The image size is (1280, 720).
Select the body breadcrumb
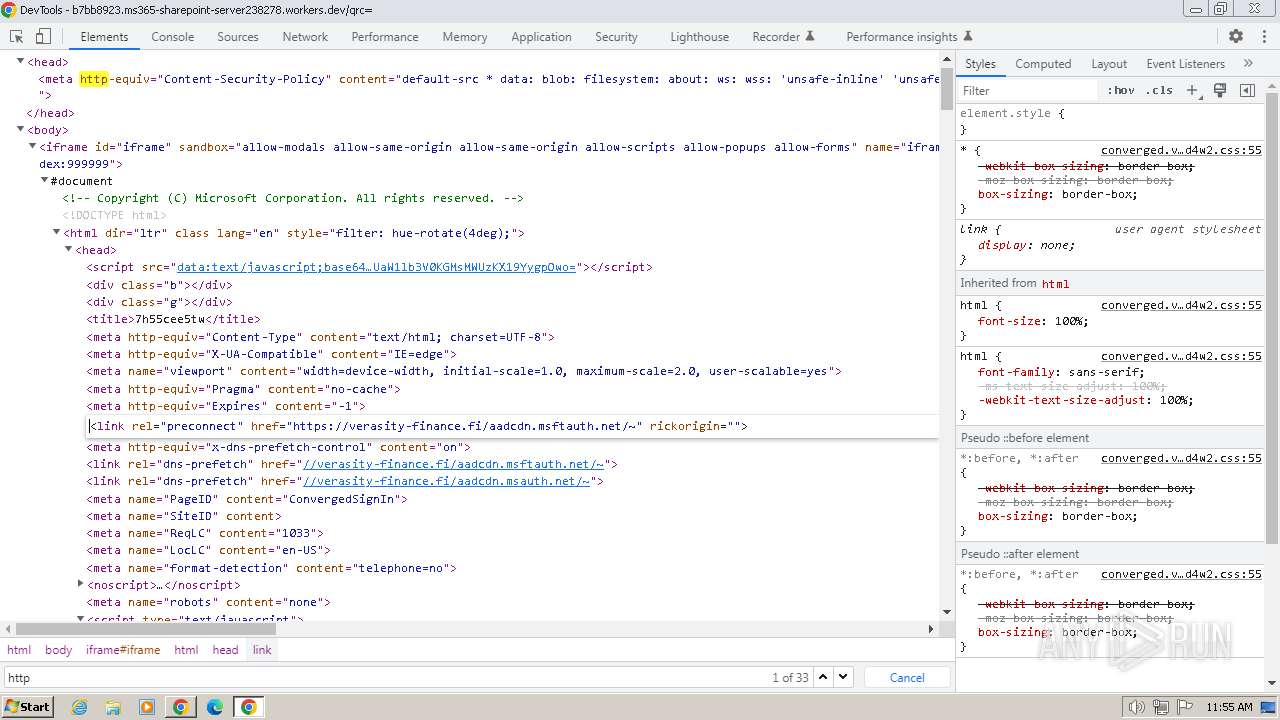pyautogui.click(x=59, y=650)
